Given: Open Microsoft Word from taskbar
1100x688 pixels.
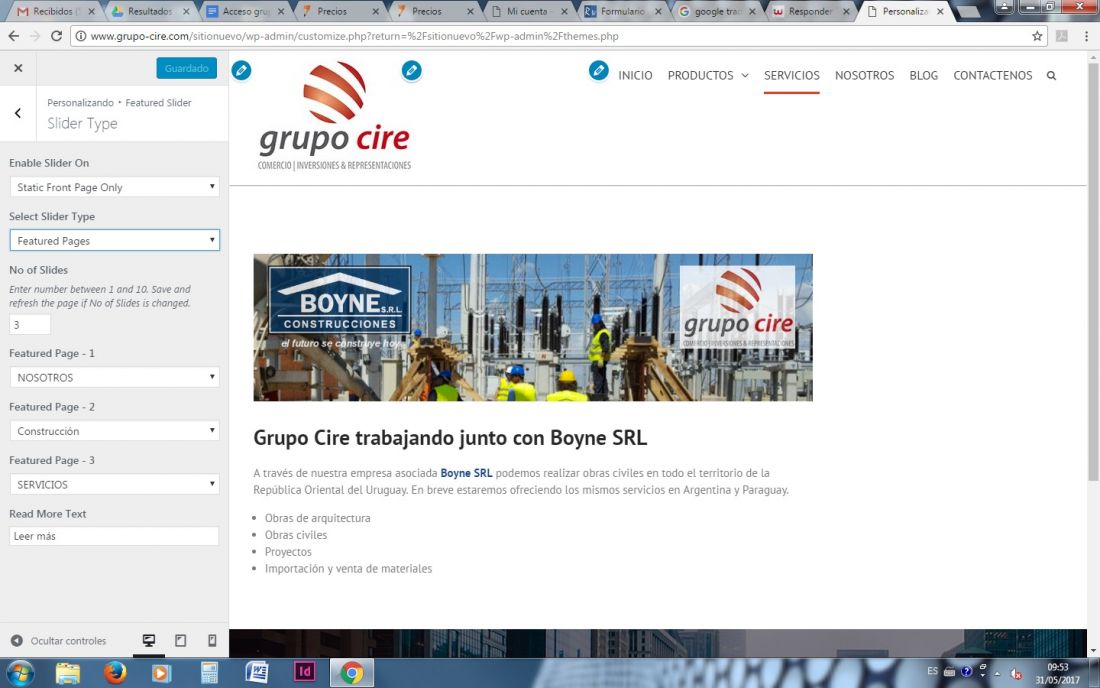Looking at the screenshot, I should click(x=257, y=673).
